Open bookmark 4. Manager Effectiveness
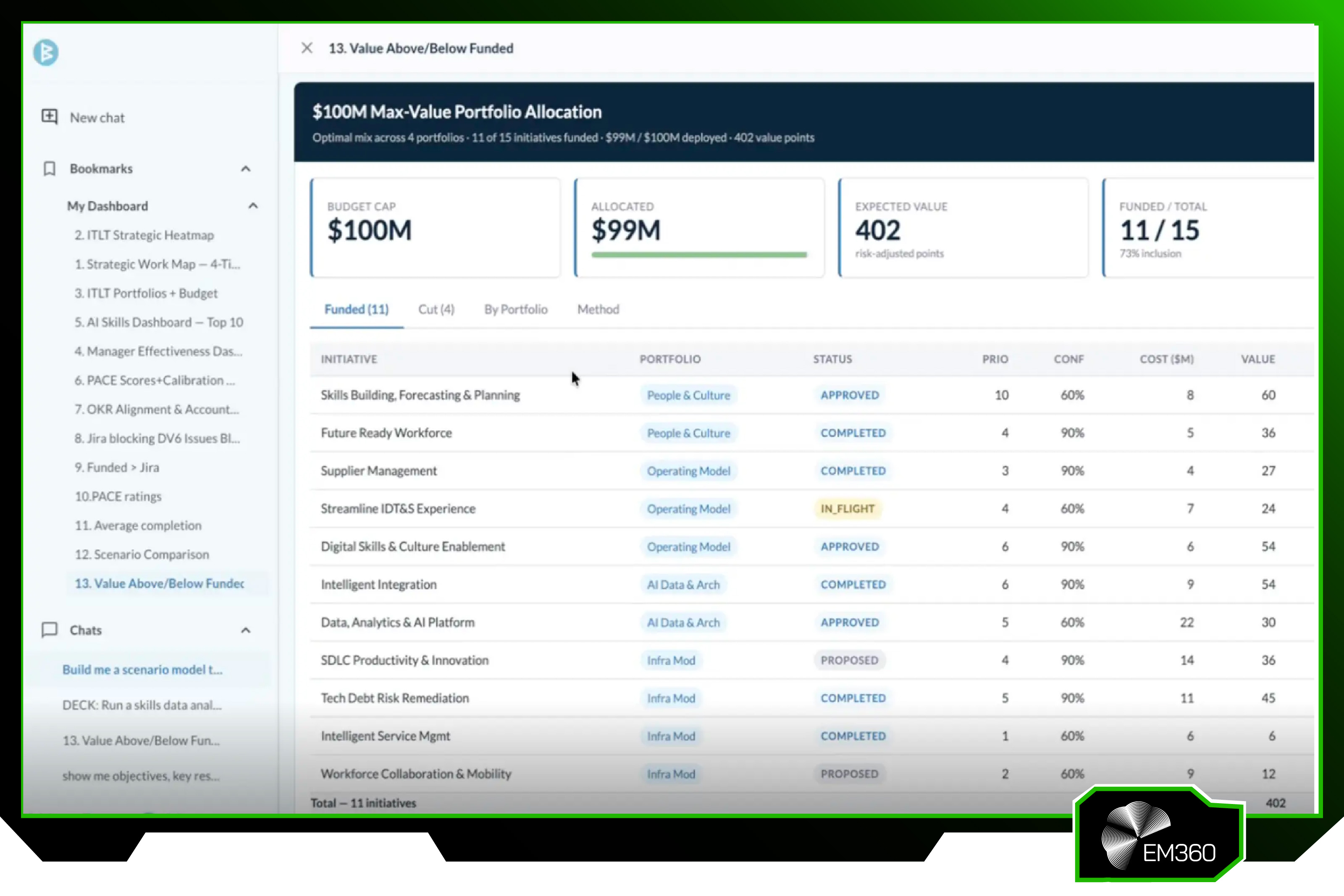 158,352
